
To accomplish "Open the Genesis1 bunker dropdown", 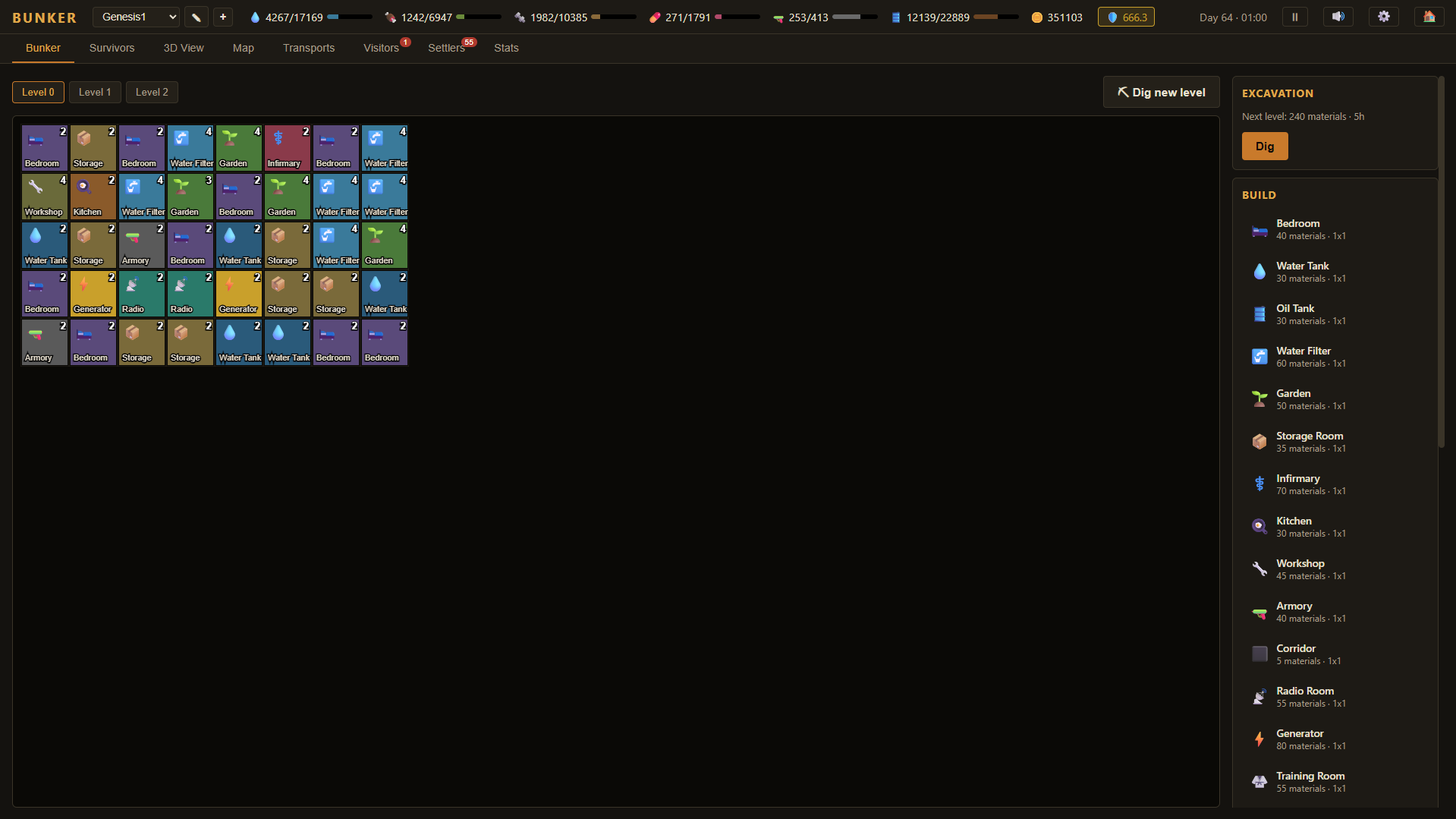I will [136, 17].
